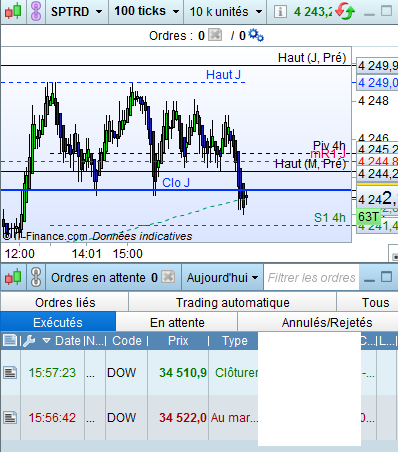Click the 63T countdown tag on price axis
The image size is (398, 452).
tap(368, 217)
